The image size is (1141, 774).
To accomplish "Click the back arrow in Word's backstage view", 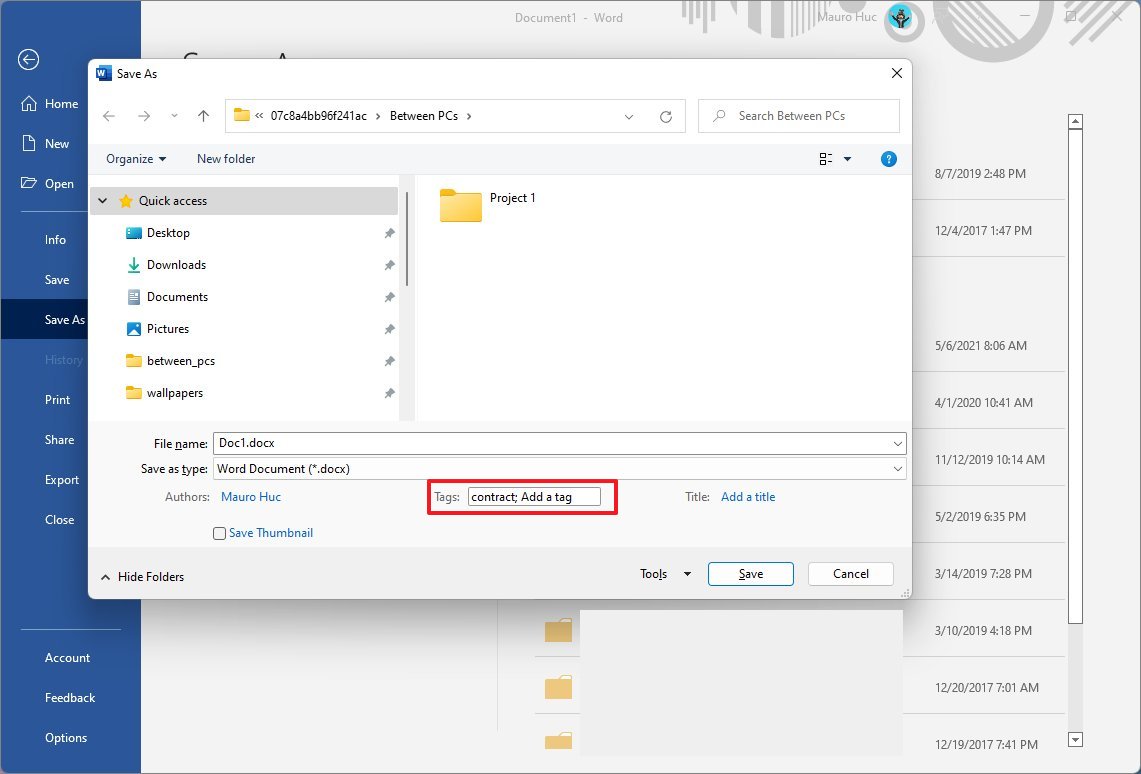I will (28, 60).
